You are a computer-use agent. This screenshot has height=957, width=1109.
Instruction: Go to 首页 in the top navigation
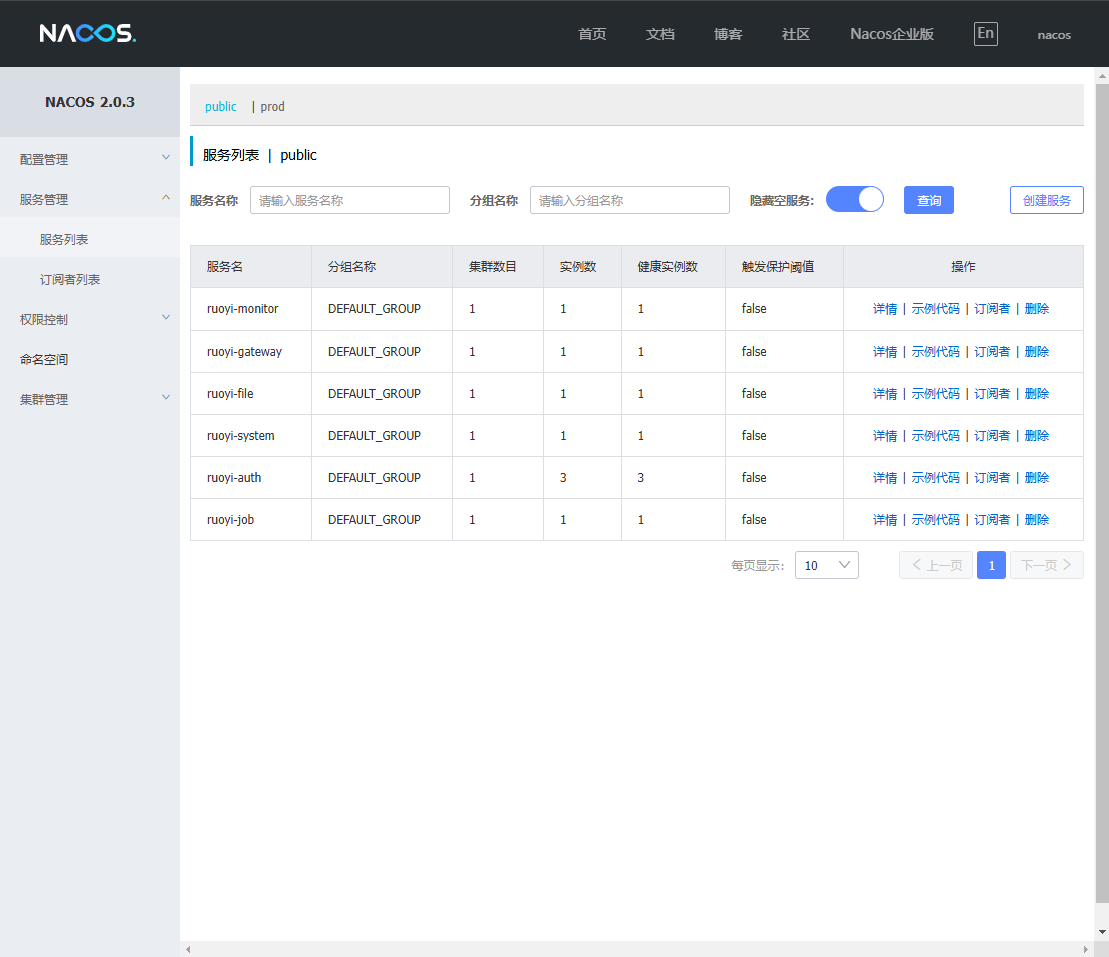591,34
